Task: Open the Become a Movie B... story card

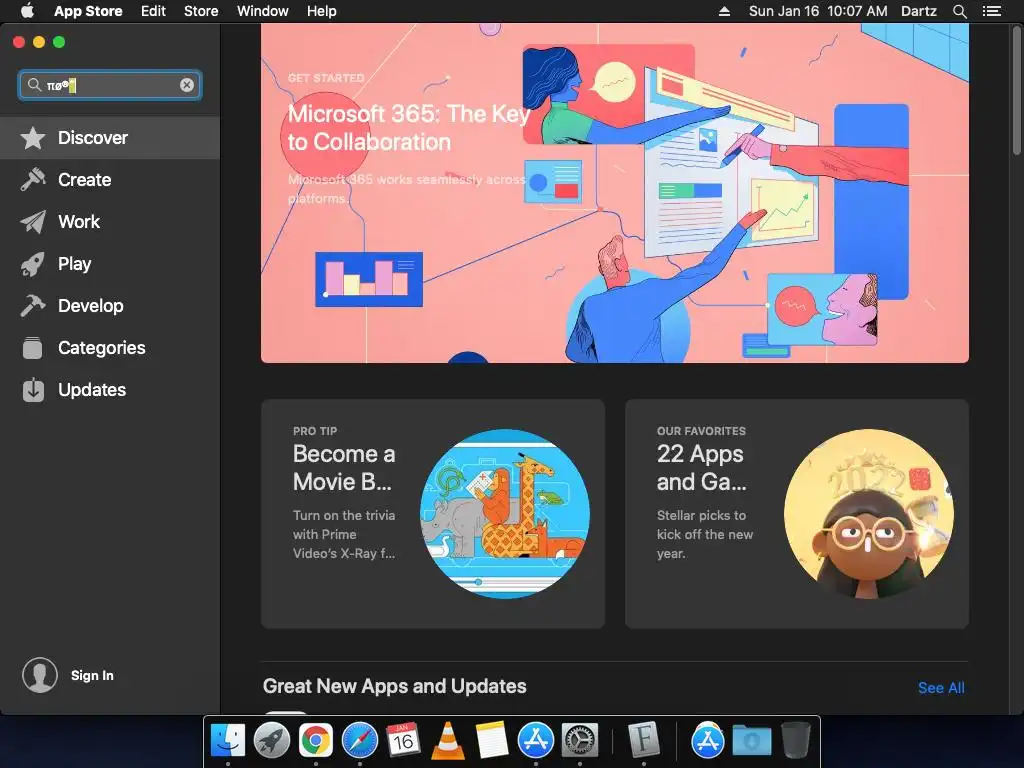Action: click(x=433, y=514)
